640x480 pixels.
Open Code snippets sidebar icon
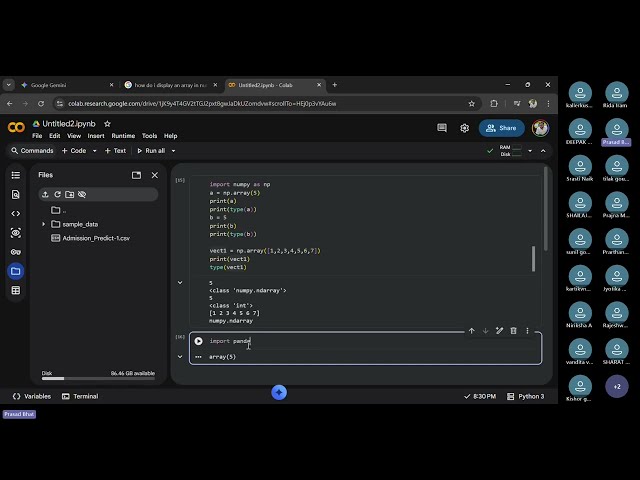[x=16, y=213]
